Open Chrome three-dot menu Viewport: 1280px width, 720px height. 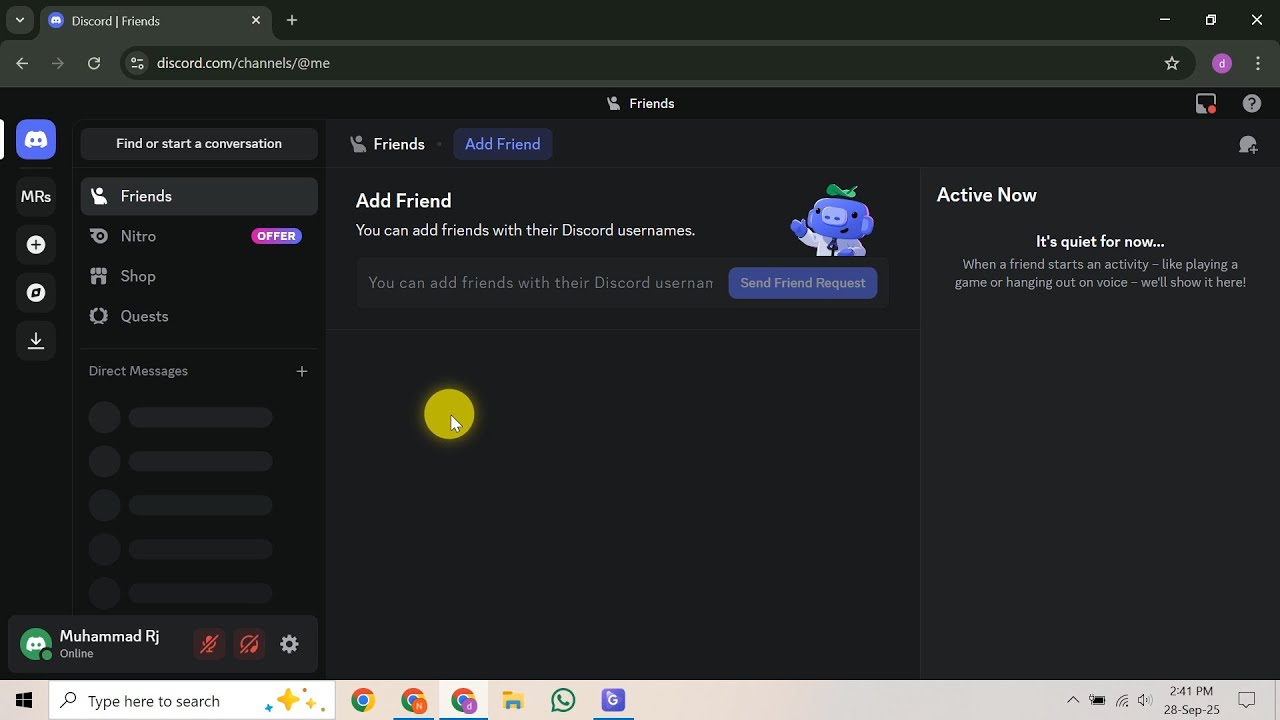1258,63
